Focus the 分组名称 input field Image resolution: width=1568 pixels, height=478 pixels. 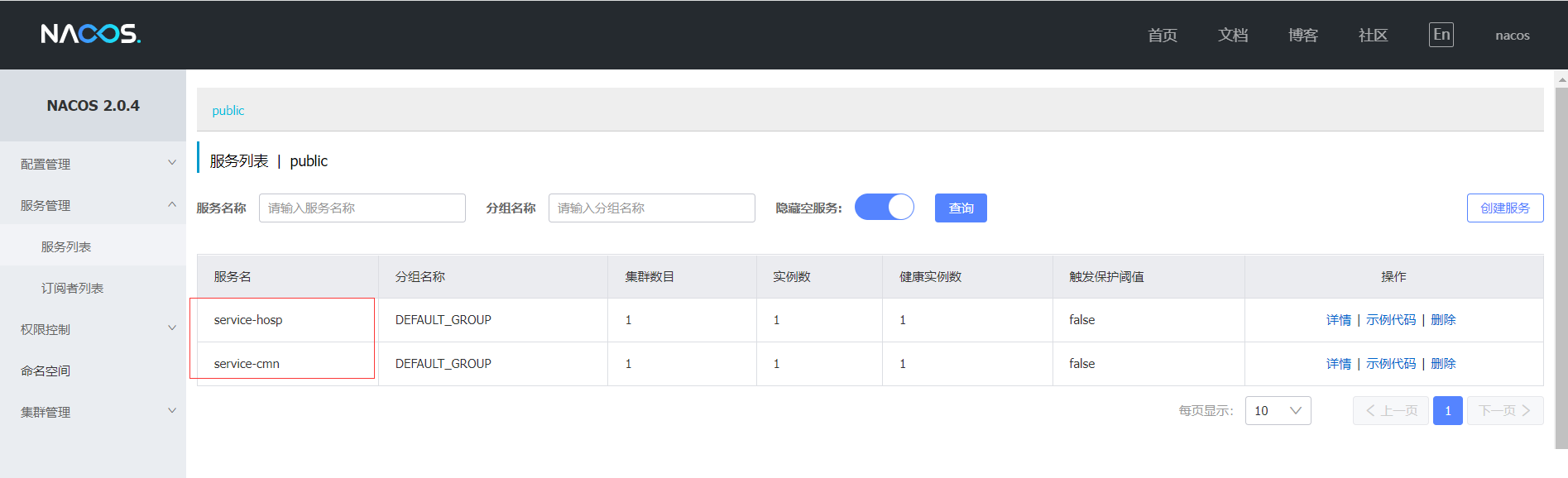click(x=651, y=208)
